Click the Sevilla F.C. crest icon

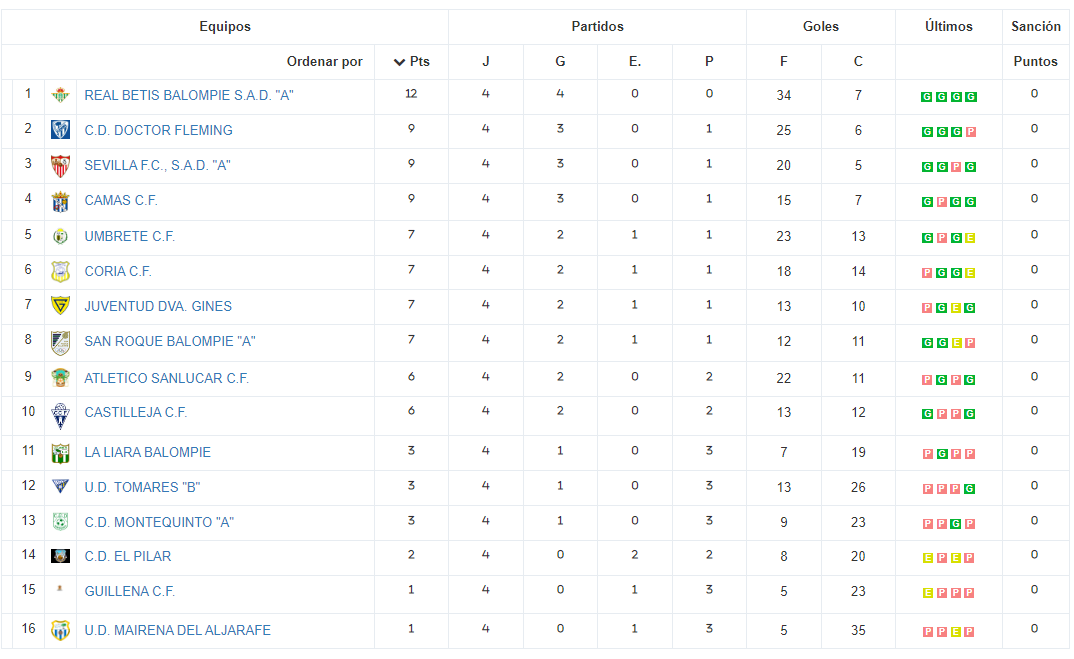click(x=60, y=165)
